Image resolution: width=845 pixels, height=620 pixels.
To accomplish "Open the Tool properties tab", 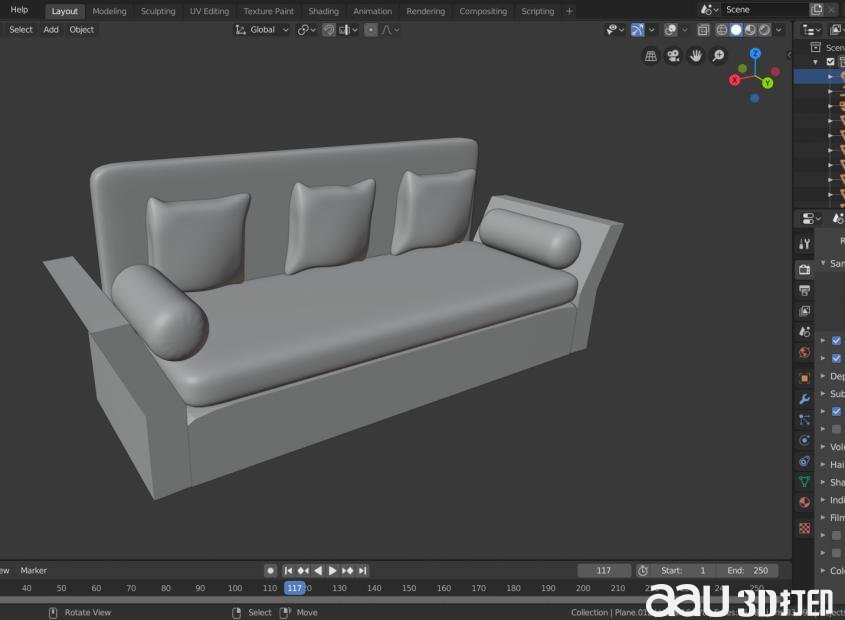I will [804, 244].
